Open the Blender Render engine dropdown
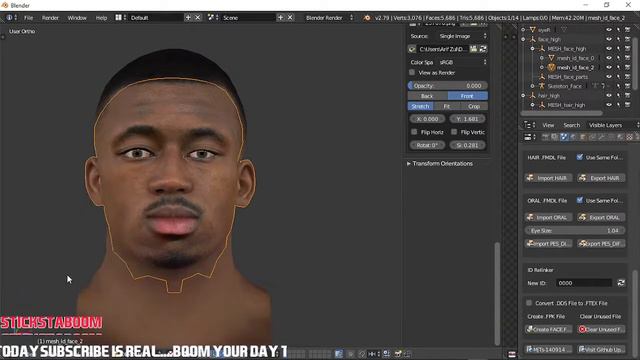Screen dimensions: 640x360 329,18
